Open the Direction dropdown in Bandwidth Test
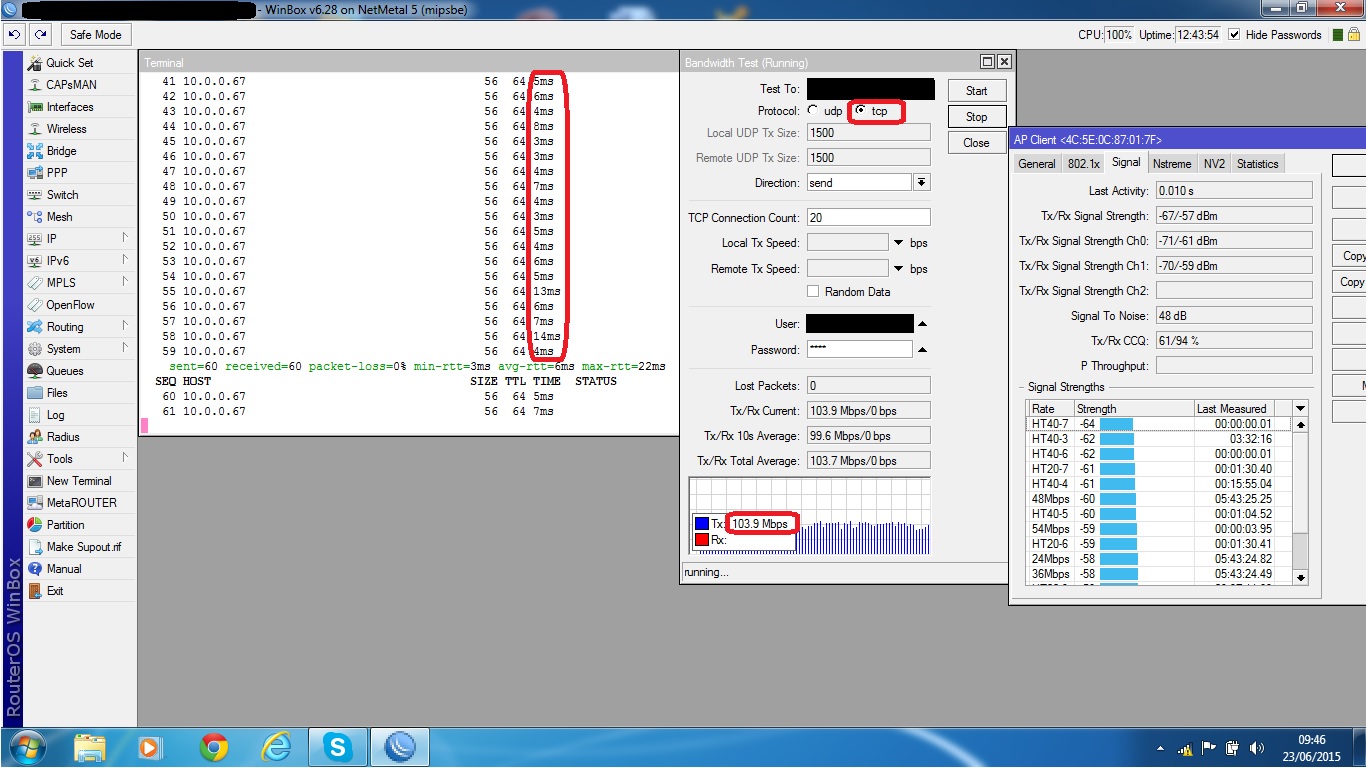Viewport: 1366px width, 768px height. click(x=921, y=183)
